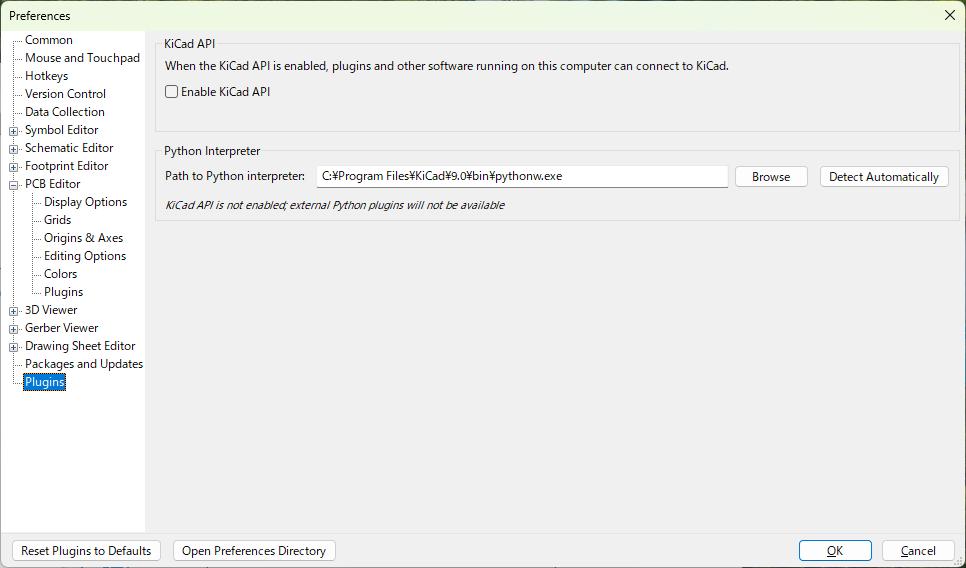Select Common in the preferences tree
Screen dimensions: 966x568
[x=49, y=40]
